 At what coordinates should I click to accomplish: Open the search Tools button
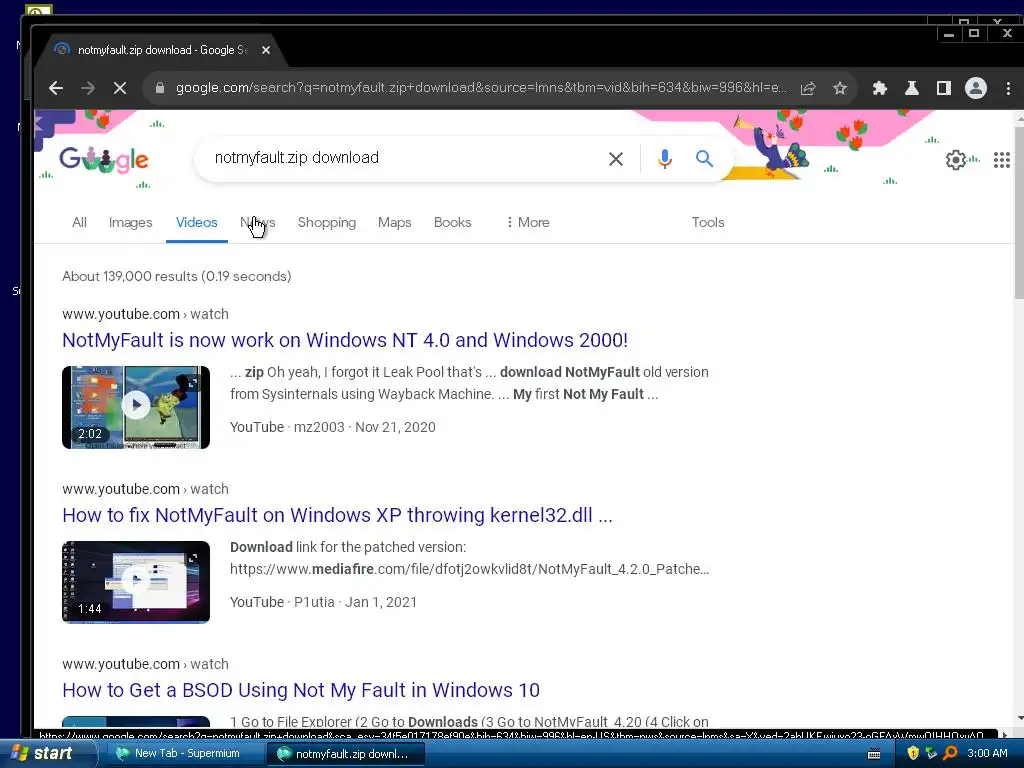[x=708, y=223]
